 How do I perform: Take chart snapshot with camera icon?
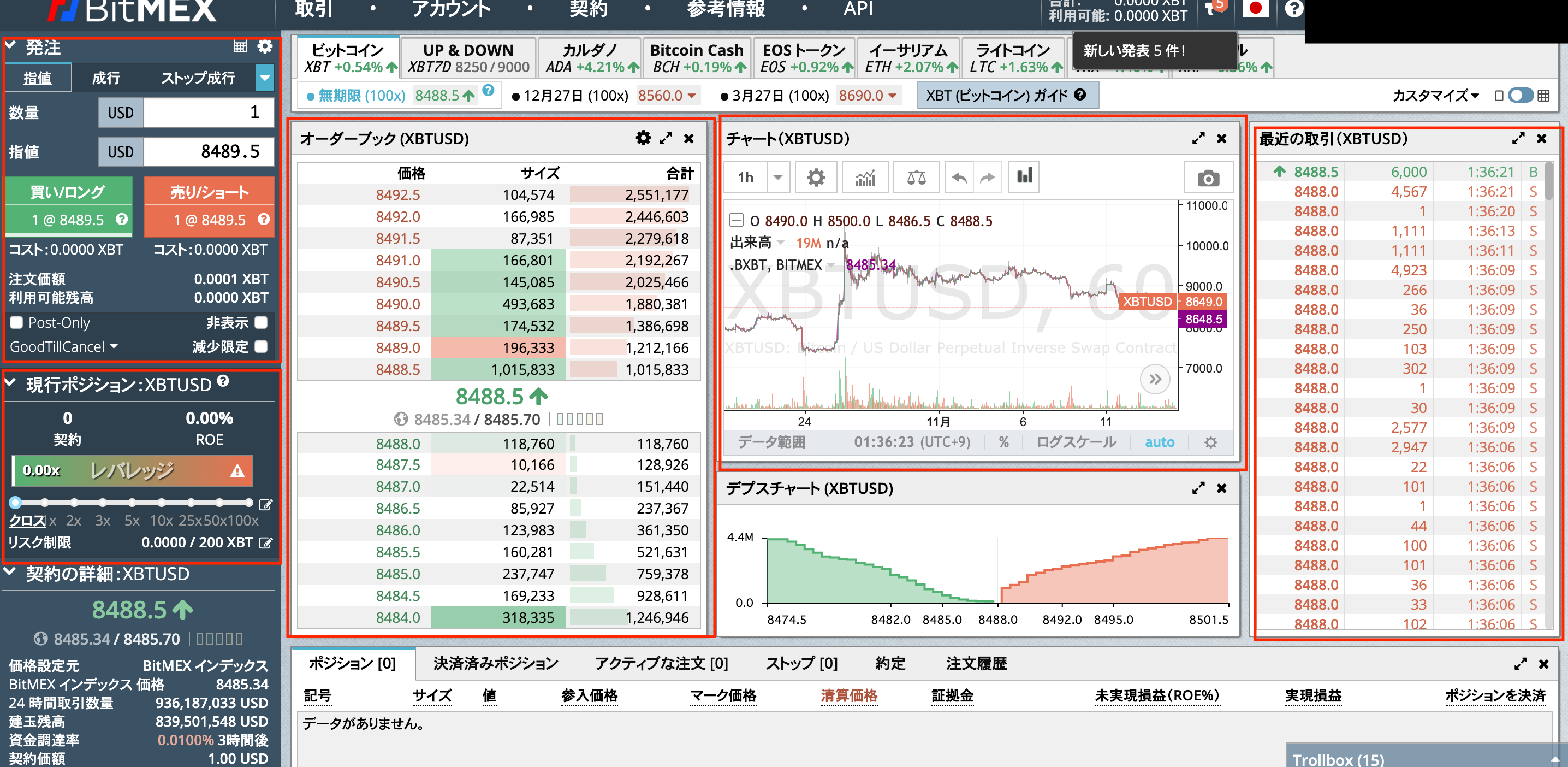click(1208, 178)
